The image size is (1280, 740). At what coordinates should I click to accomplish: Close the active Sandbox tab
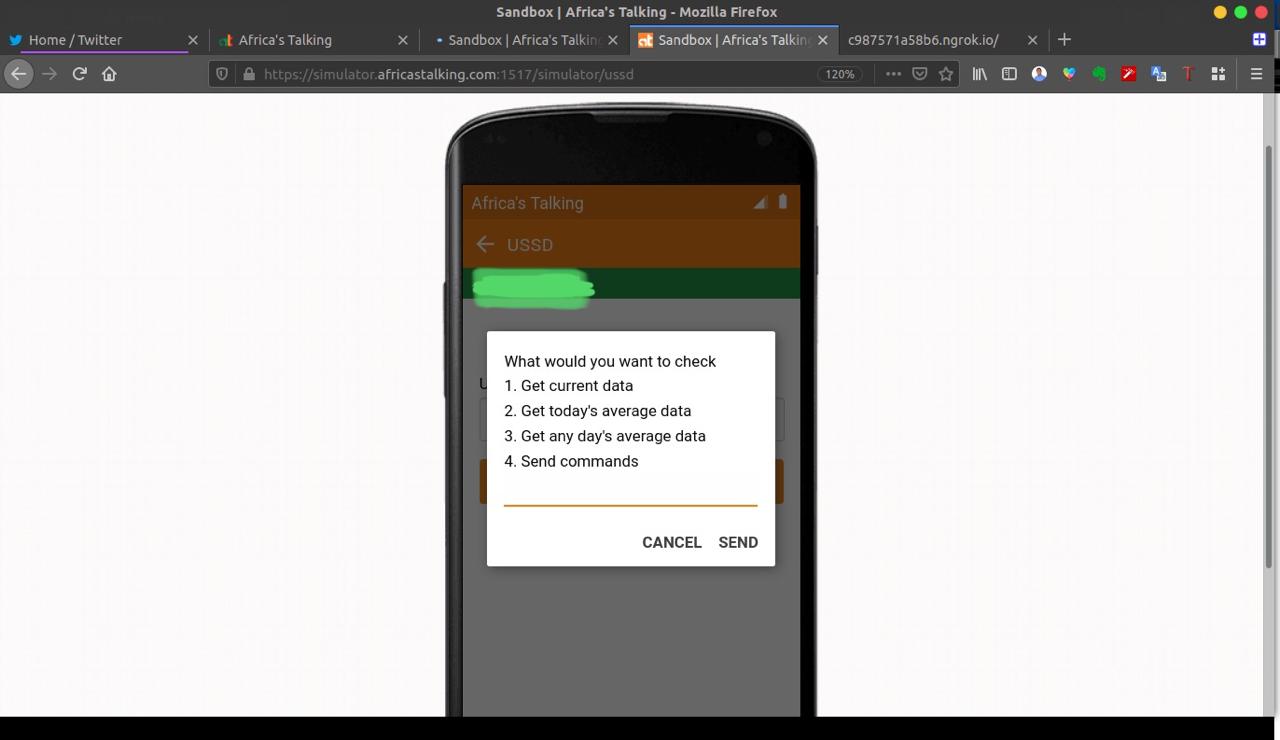coord(823,40)
